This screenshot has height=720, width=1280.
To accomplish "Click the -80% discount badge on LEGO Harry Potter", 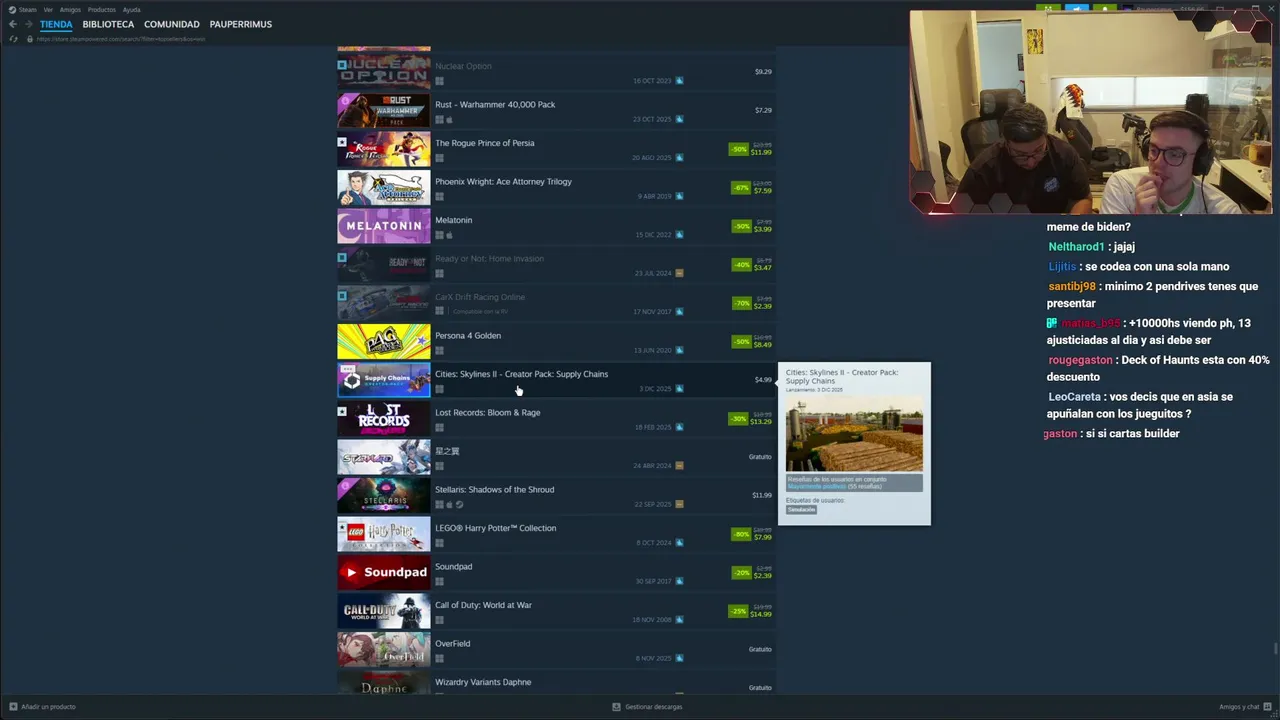I will click(x=741, y=534).
